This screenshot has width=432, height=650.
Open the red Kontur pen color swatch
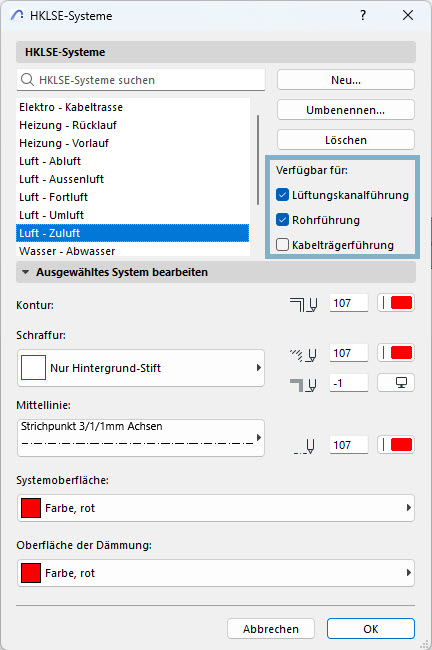[396, 303]
